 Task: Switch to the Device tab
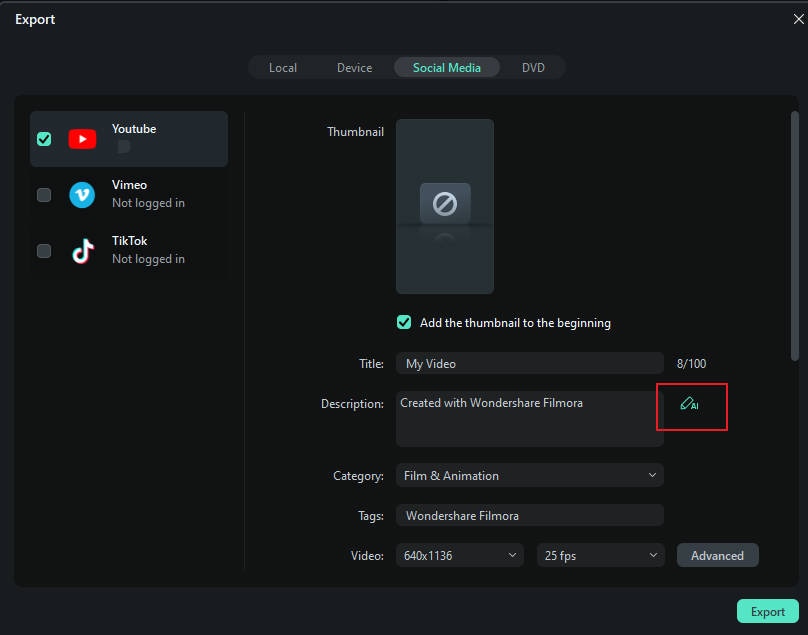(355, 68)
